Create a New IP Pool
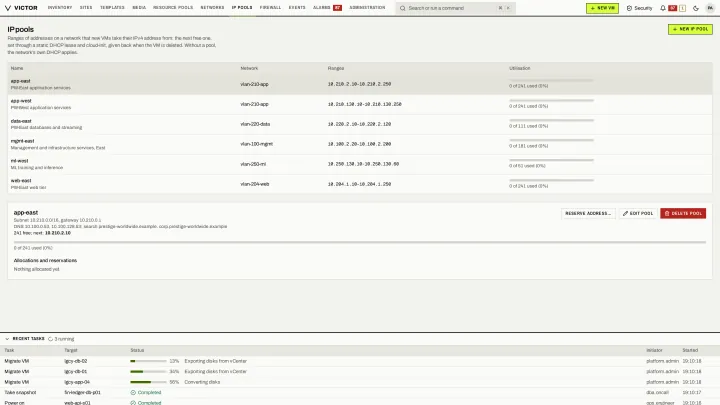720x405 pixels. tap(690, 29)
